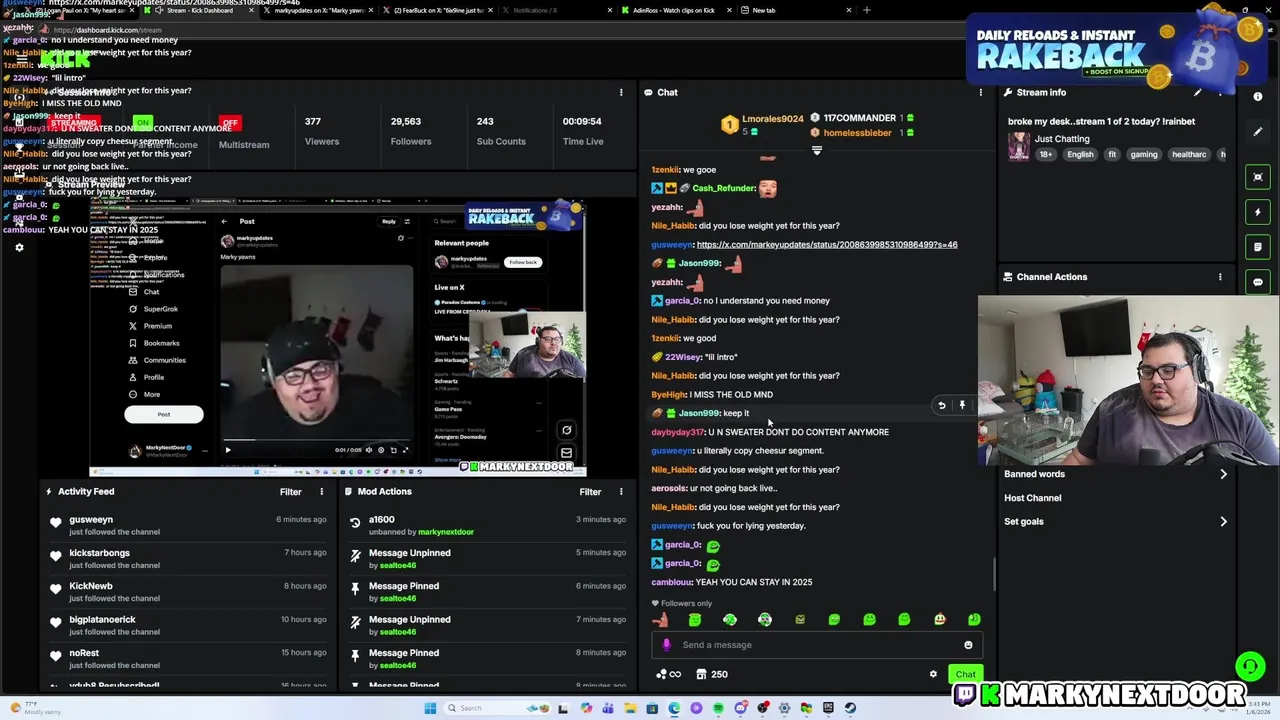Open the Mod Actions Filter dropdown
The width and height of the screenshot is (1280, 720).
590,492
